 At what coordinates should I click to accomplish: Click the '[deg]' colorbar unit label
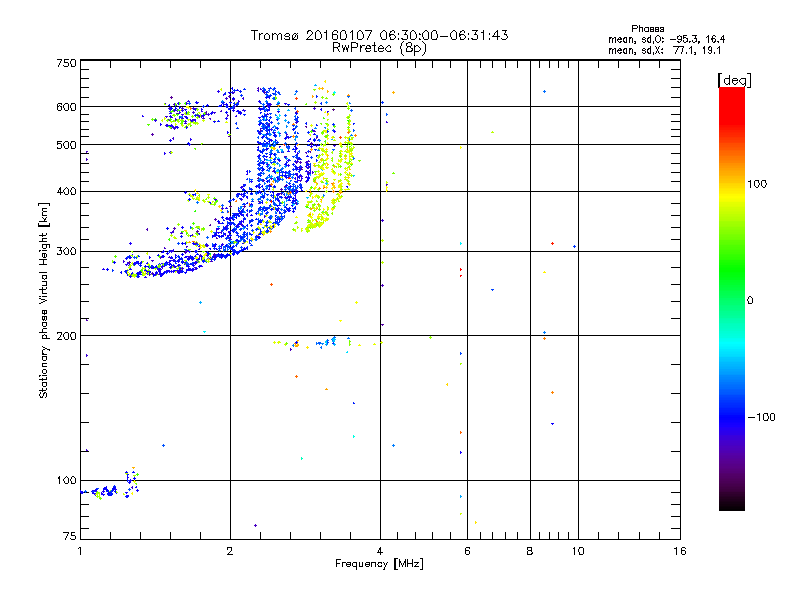coord(734,80)
